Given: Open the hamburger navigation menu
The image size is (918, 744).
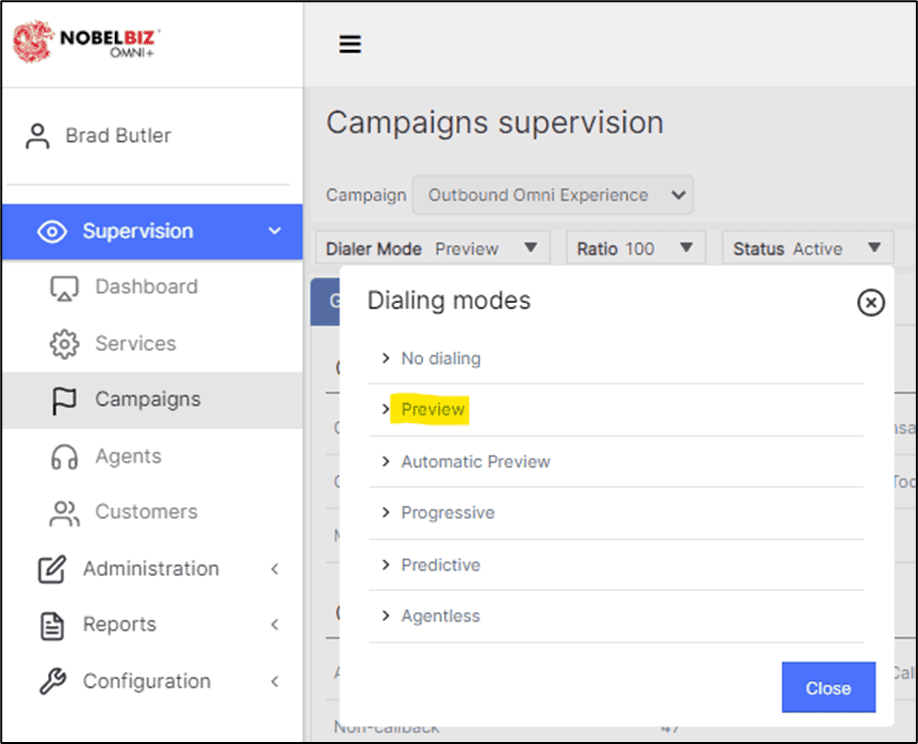Looking at the screenshot, I should (x=349, y=44).
